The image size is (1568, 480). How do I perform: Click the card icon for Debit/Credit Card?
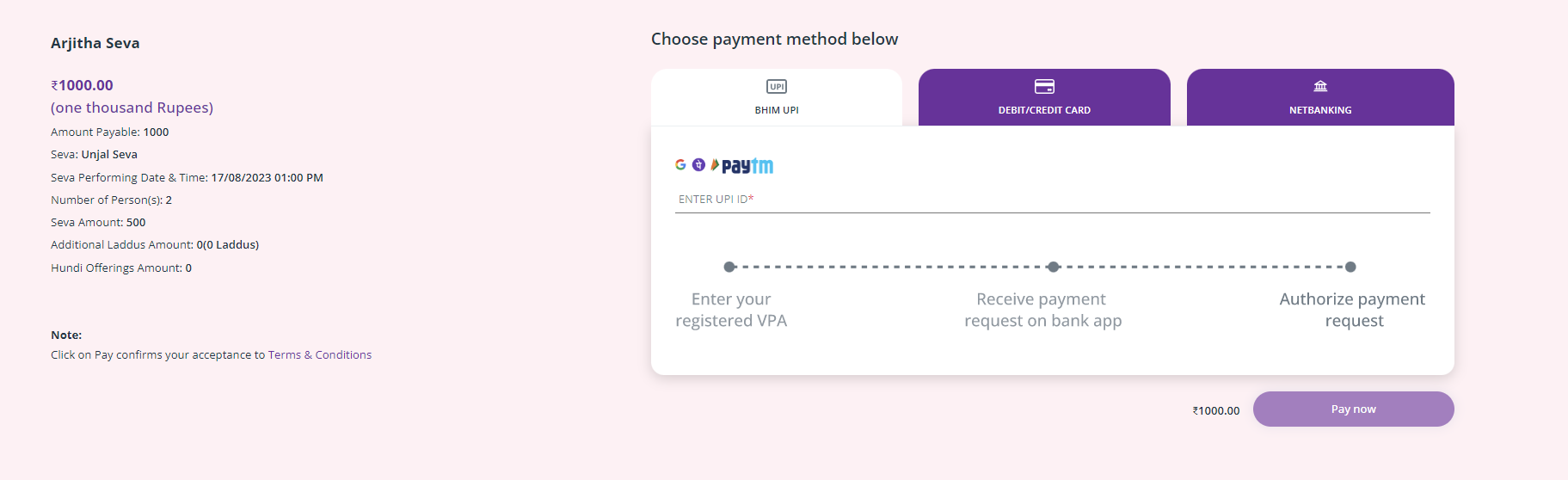pos(1044,86)
